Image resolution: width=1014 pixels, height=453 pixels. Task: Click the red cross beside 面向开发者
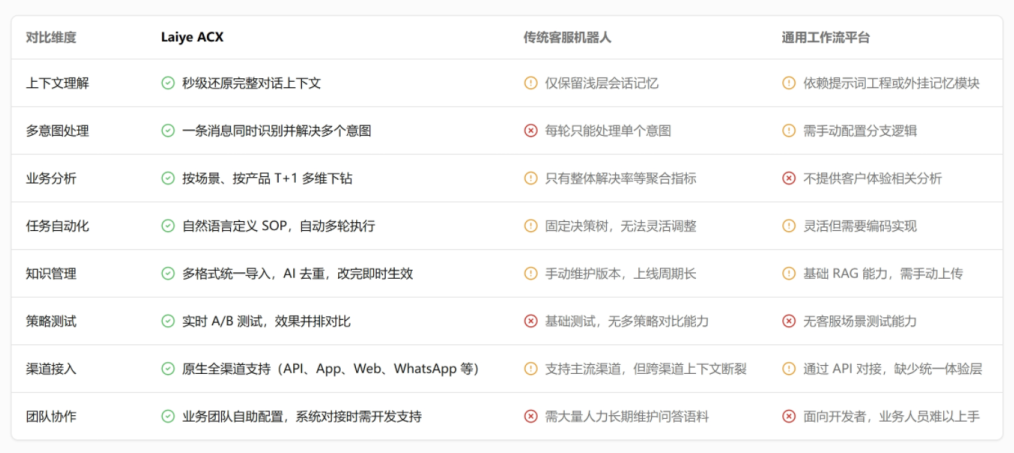click(789, 416)
